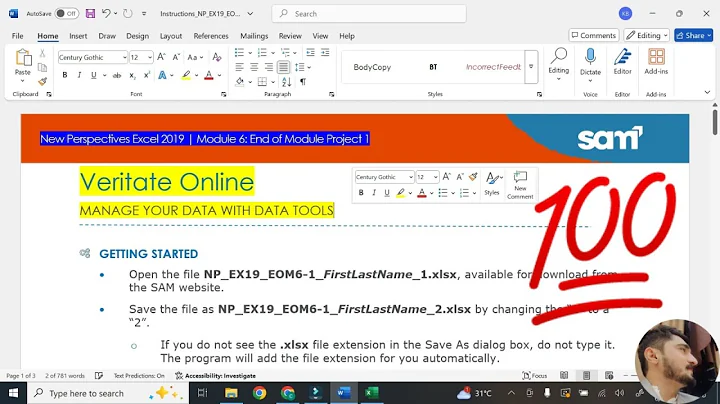Redo with the title bar arrow
Viewport: 720px width, 404px height.
[128, 13]
